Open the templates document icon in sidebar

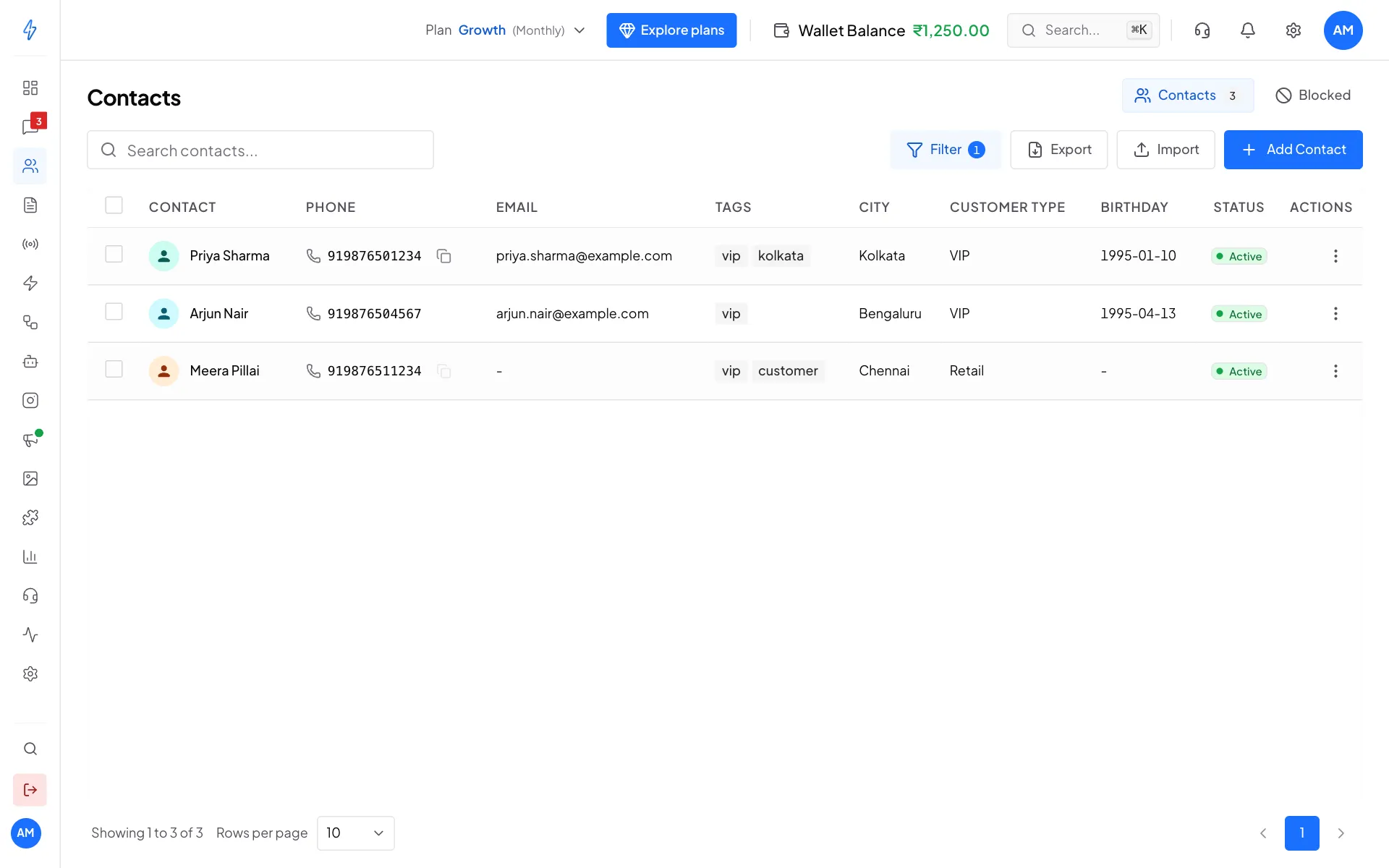coord(30,205)
